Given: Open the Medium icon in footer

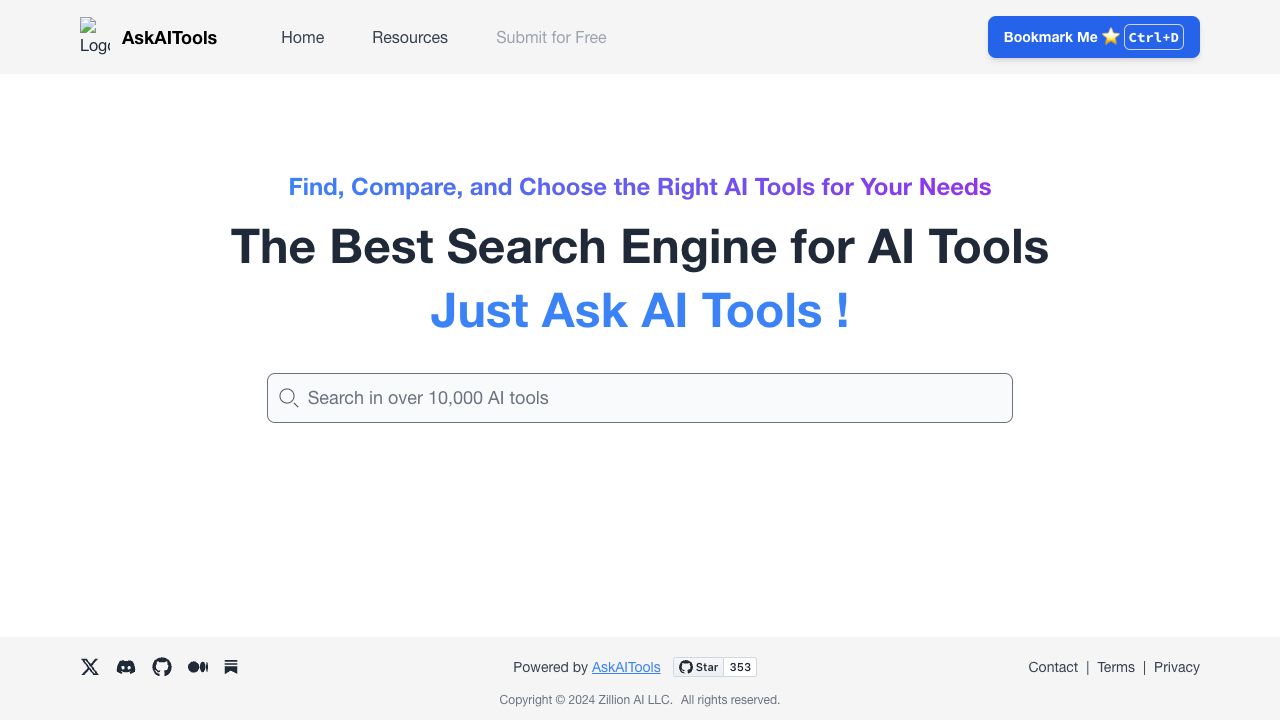Looking at the screenshot, I should pyautogui.click(x=198, y=667).
